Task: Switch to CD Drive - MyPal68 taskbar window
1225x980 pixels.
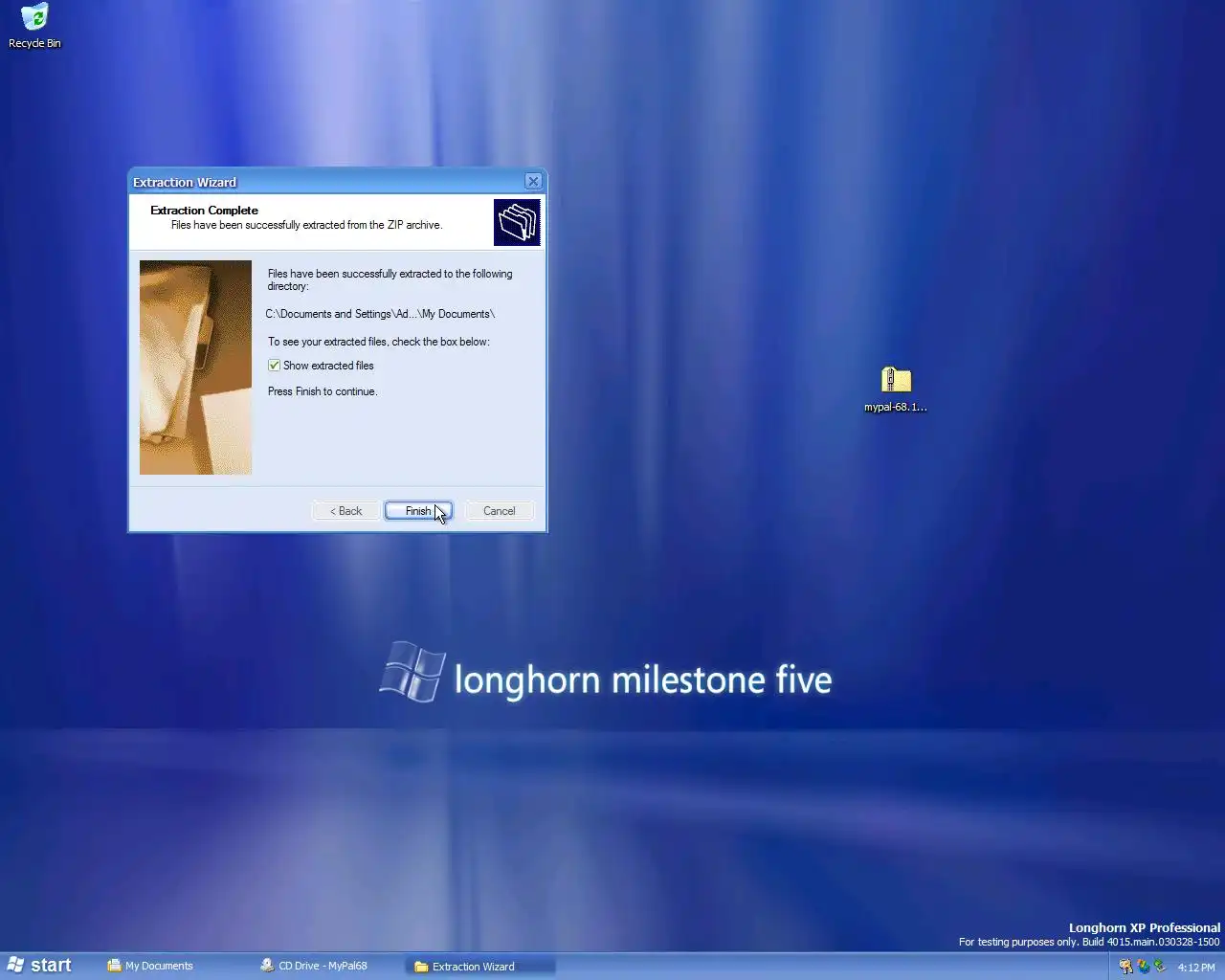Action: tap(325, 966)
